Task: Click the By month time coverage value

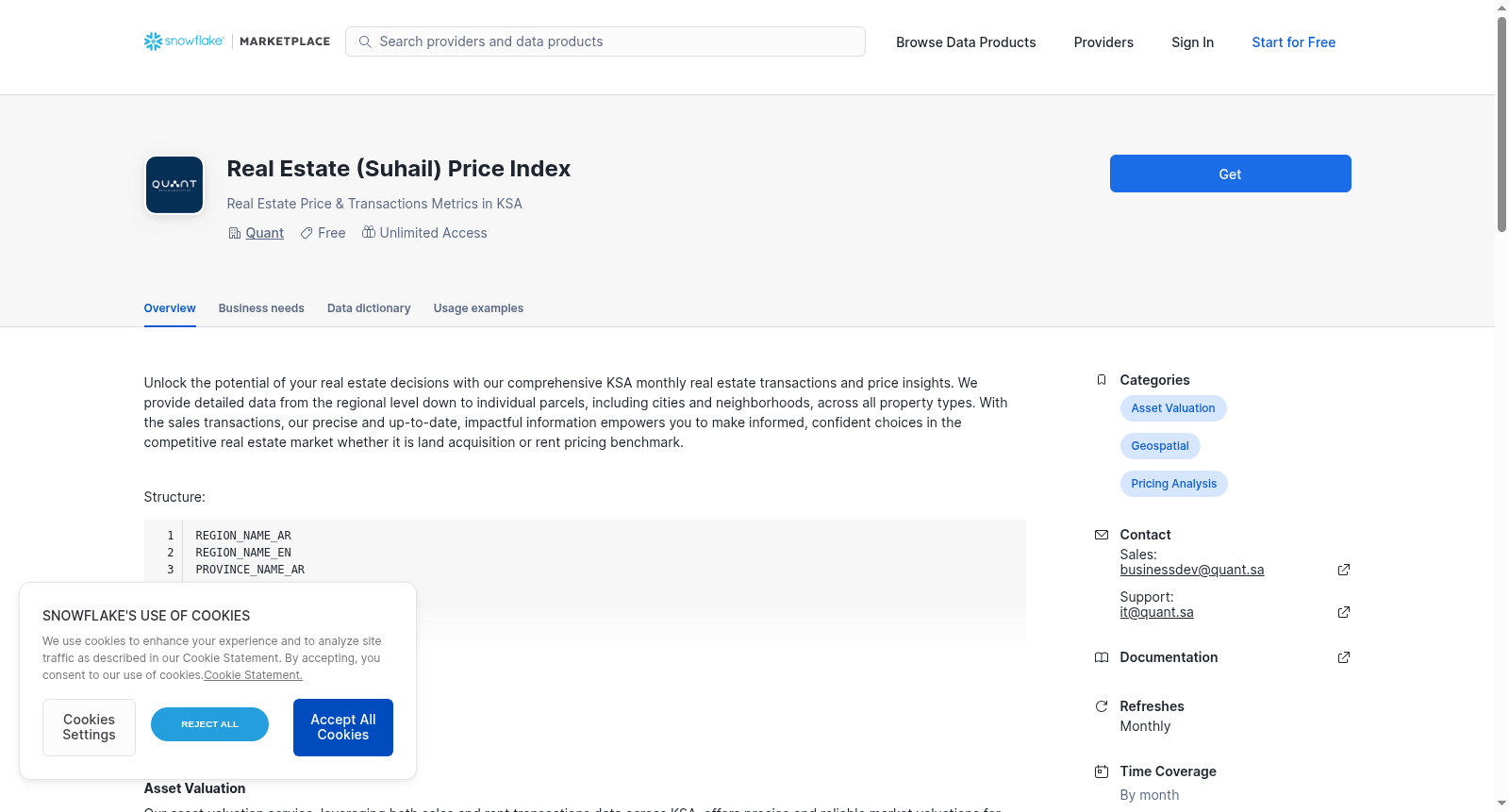Action: [1149, 795]
